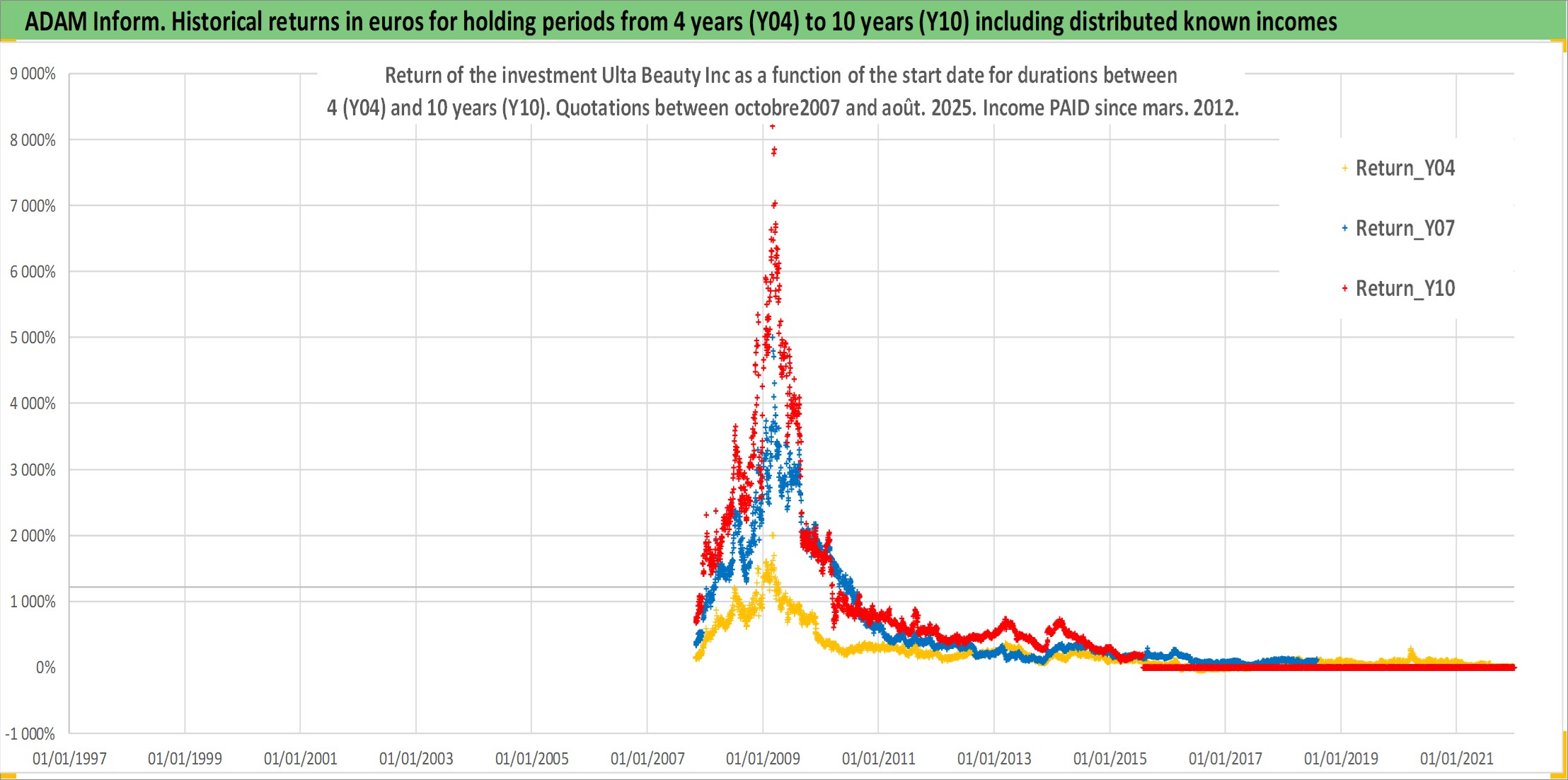Select the 5 000% y-axis label
Image resolution: width=1568 pixels, height=780 pixels.
[x=33, y=338]
